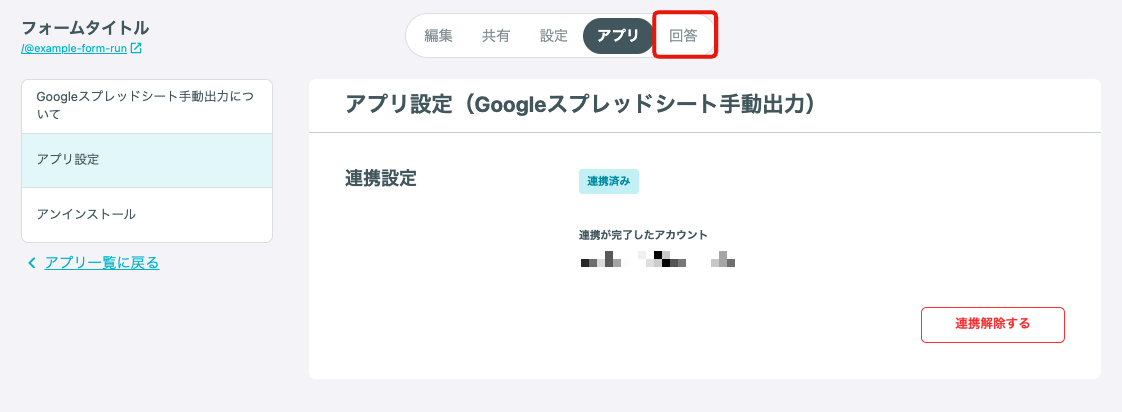Click the back chevron beside アプリ一覧に戻る
The image size is (1122, 412).
coord(31,263)
